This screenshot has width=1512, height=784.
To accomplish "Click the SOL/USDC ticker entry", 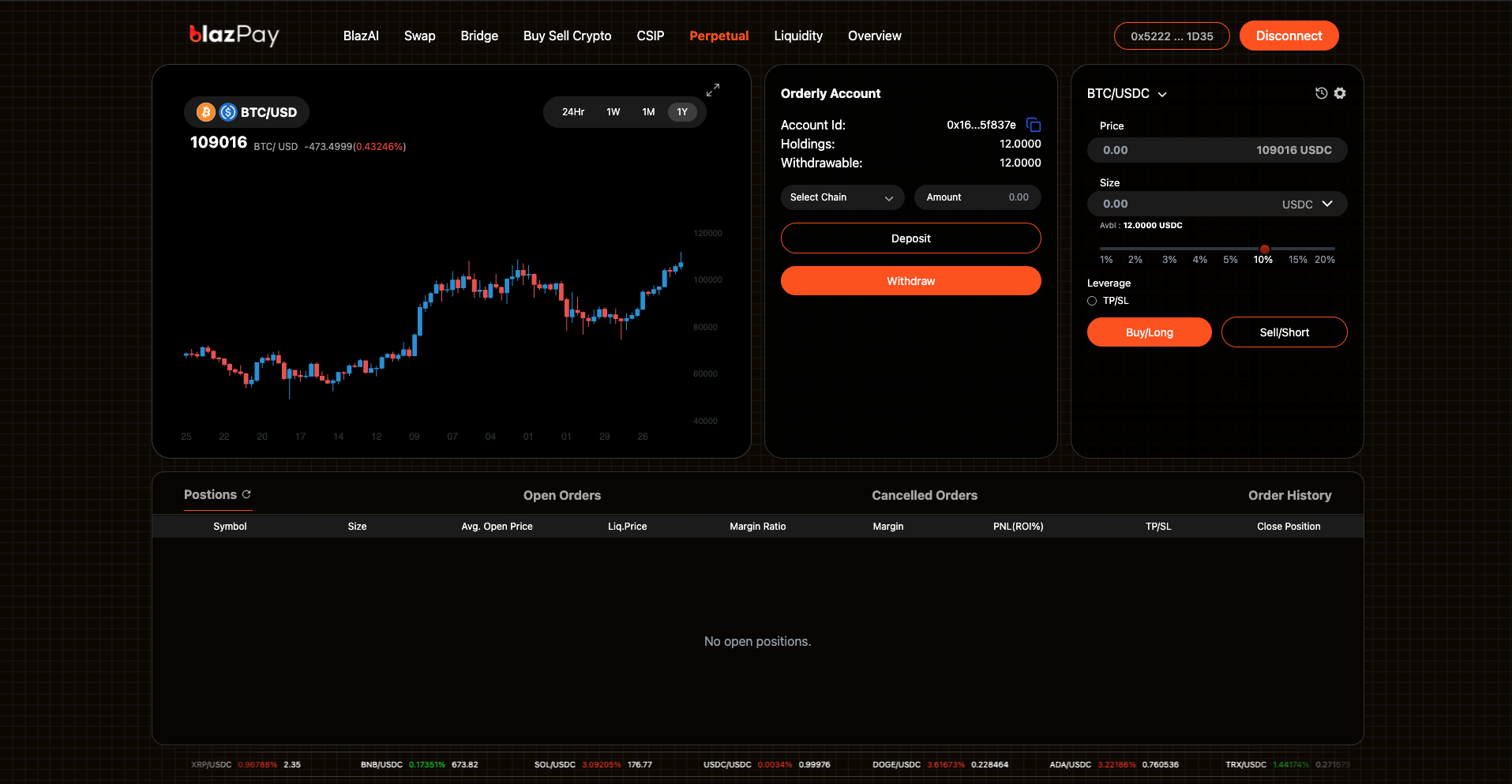I will click(593, 764).
